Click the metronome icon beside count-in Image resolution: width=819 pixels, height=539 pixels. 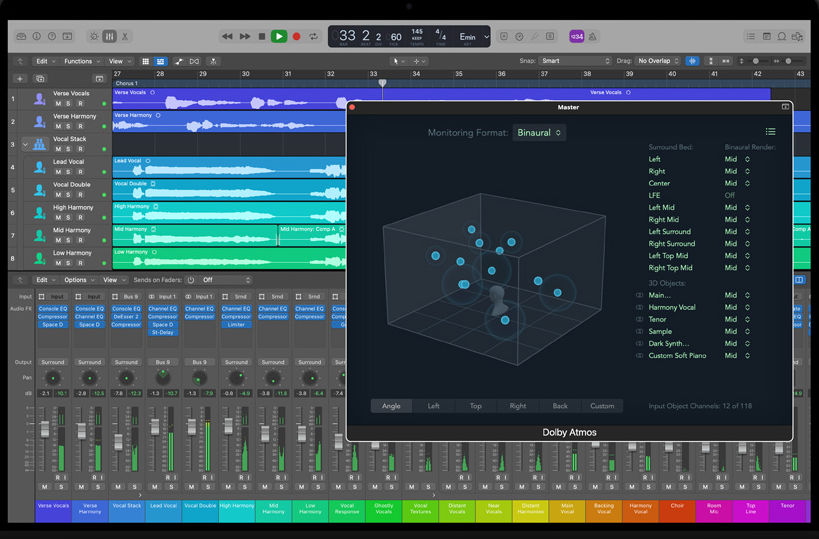tap(592, 37)
